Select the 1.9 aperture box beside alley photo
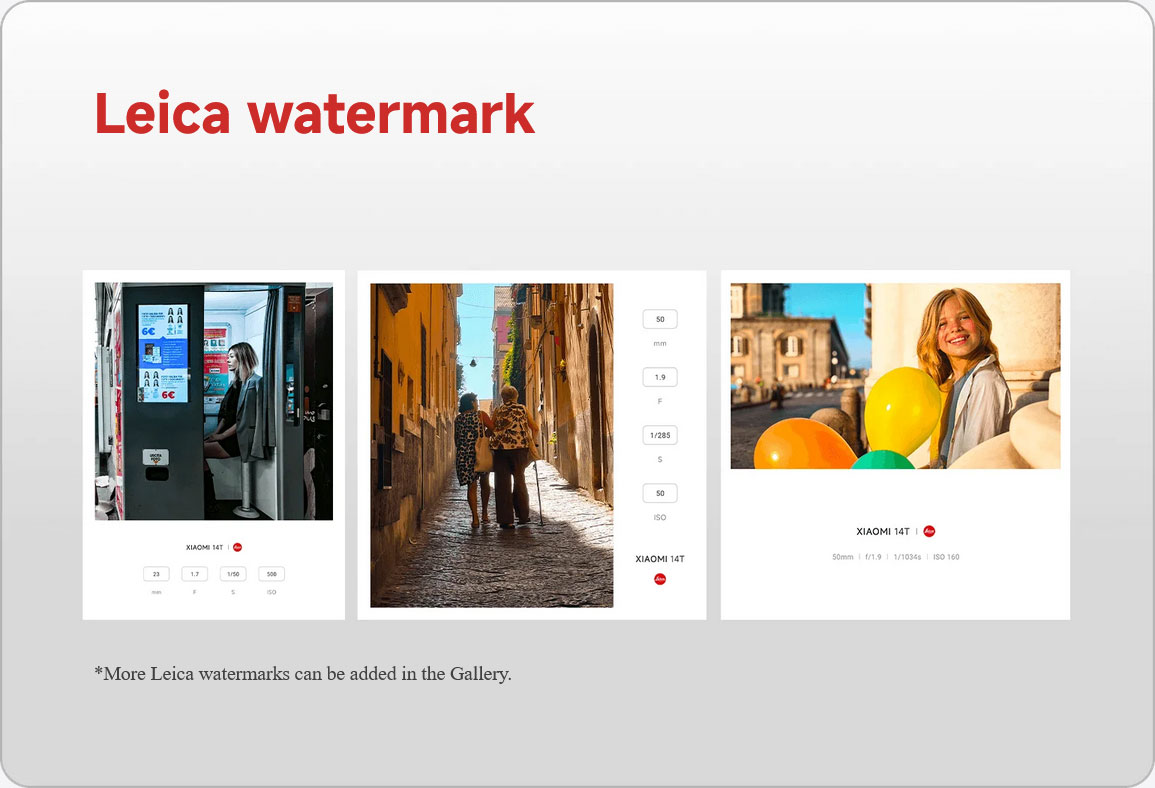The image size is (1155, 788). click(660, 377)
